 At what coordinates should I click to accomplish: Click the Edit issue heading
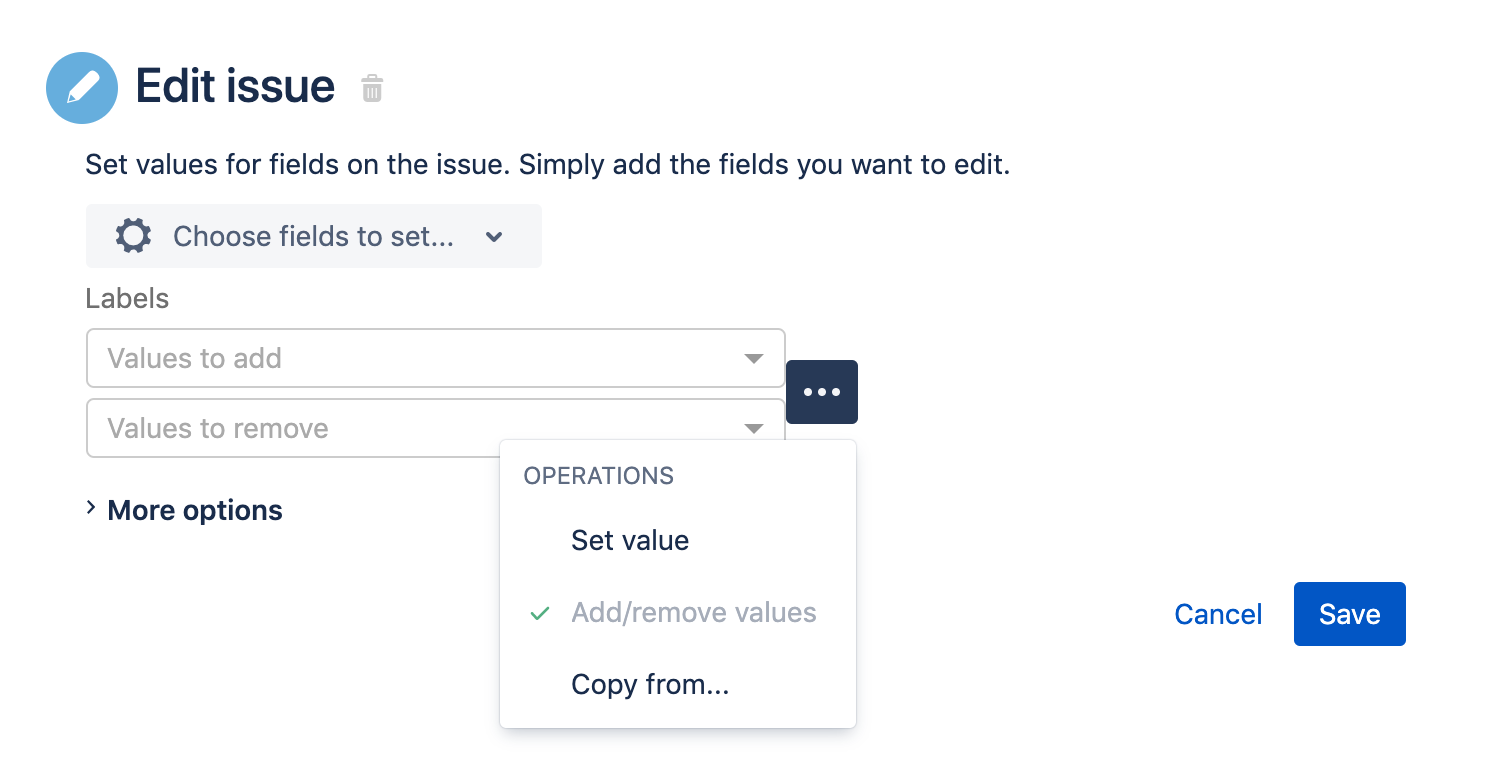pyautogui.click(x=235, y=87)
